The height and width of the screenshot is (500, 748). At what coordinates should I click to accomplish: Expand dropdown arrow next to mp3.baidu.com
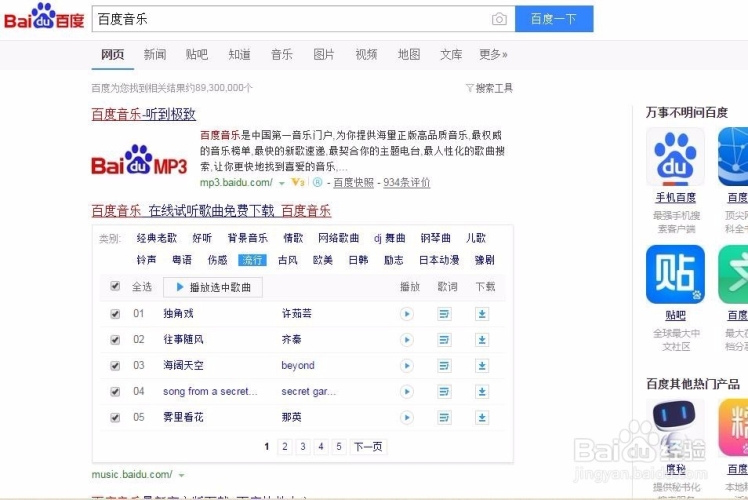click(x=282, y=183)
